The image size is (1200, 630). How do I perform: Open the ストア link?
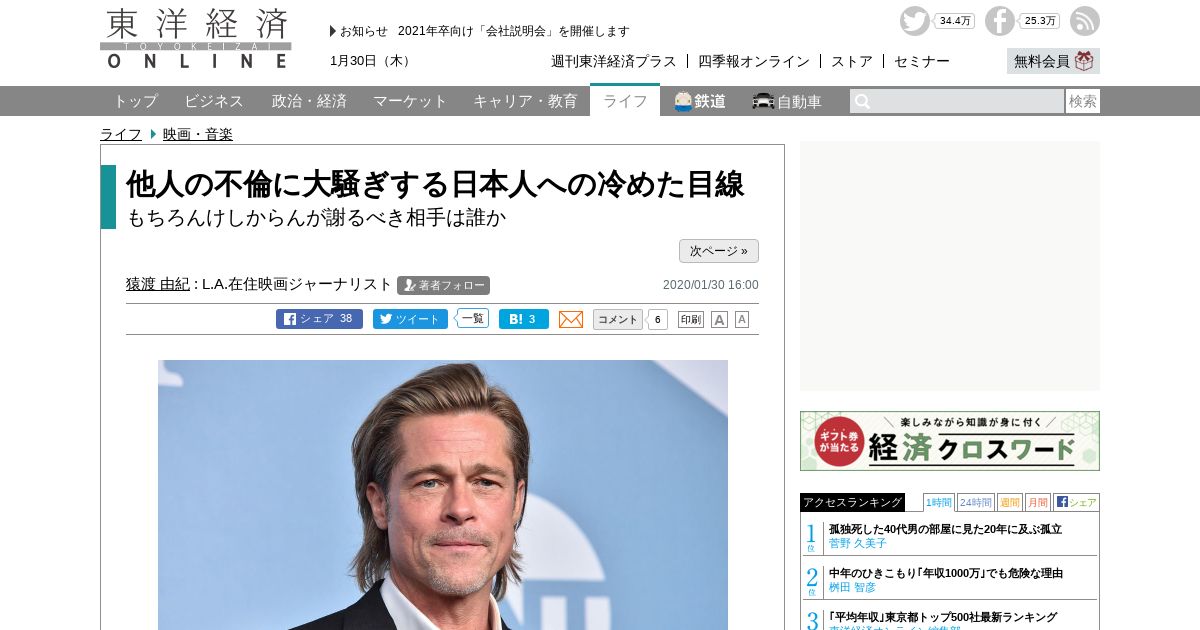[852, 61]
